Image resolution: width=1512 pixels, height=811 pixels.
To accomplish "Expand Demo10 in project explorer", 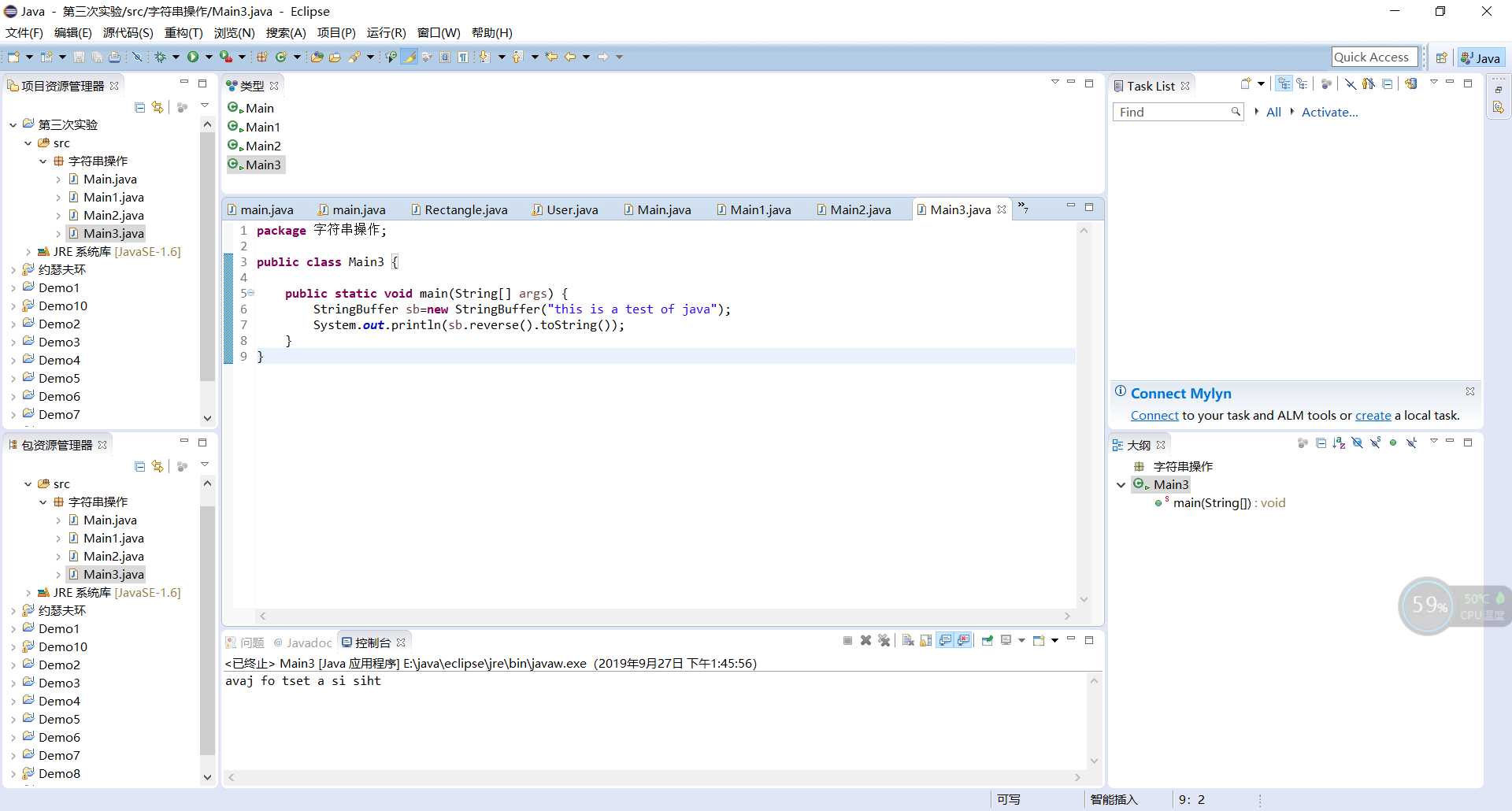I will point(13,306).
